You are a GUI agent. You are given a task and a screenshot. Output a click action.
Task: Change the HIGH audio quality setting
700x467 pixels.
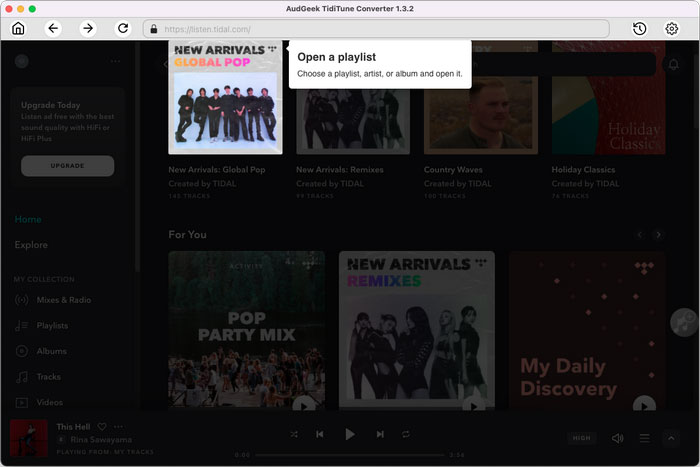[x=581, y=438]
